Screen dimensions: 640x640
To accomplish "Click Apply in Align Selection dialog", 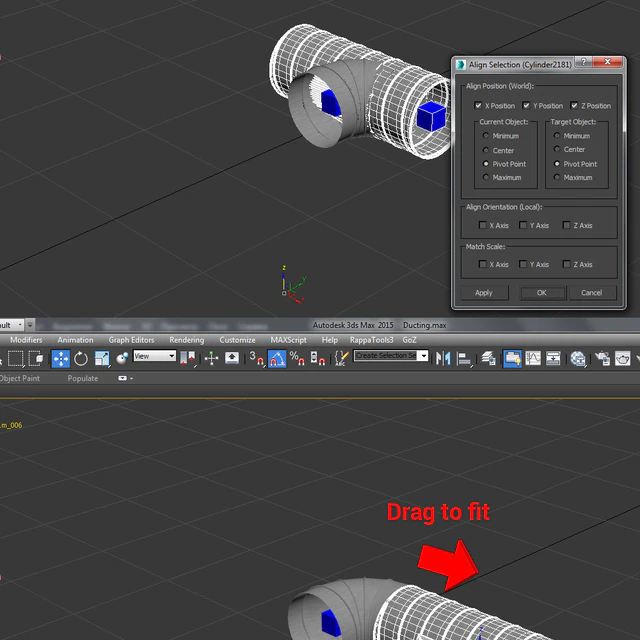I will pyautogui.click(x=484, y=293).
